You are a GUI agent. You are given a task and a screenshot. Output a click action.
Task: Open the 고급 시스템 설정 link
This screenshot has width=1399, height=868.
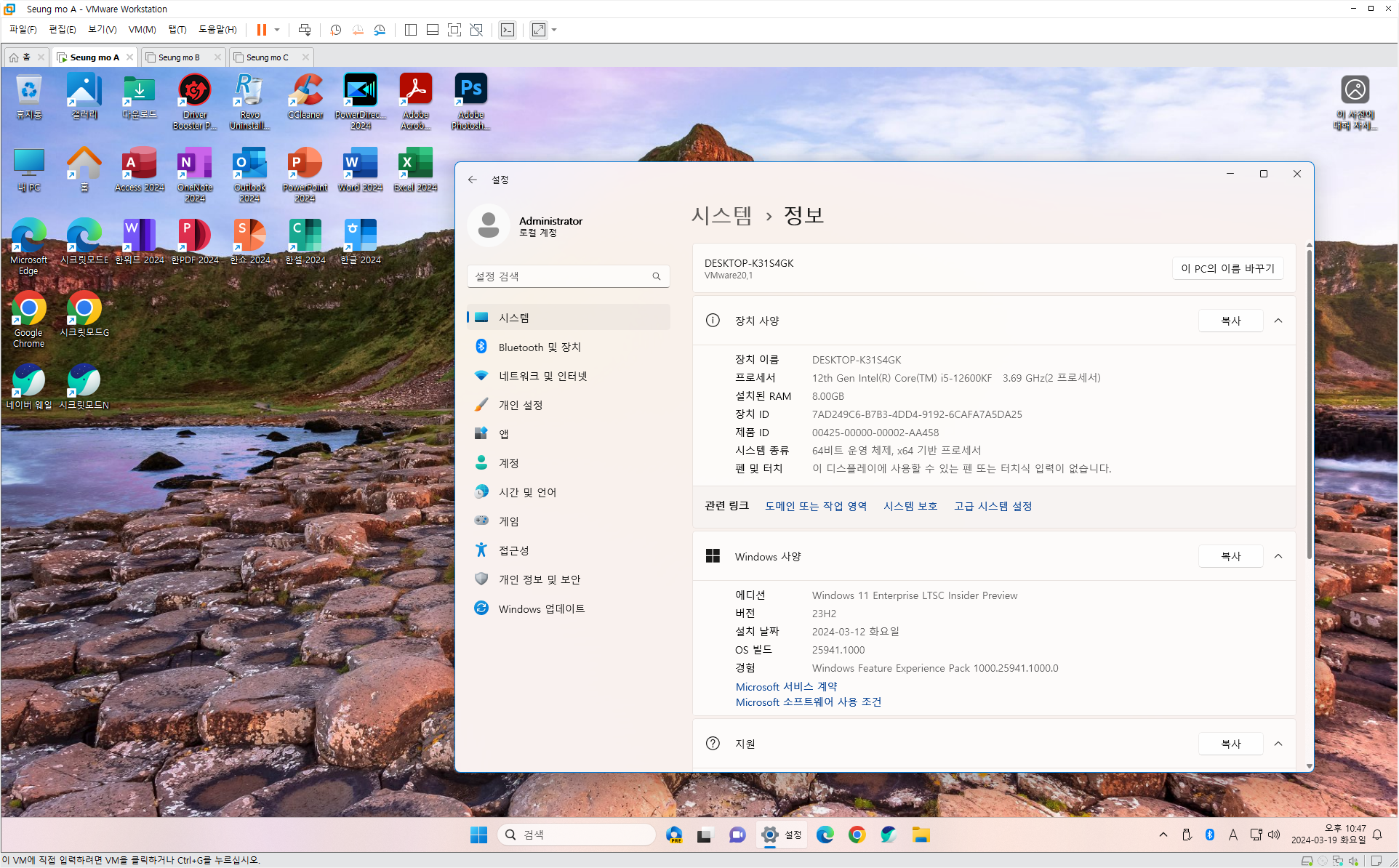pyautogui.click(x=993, y=506)
